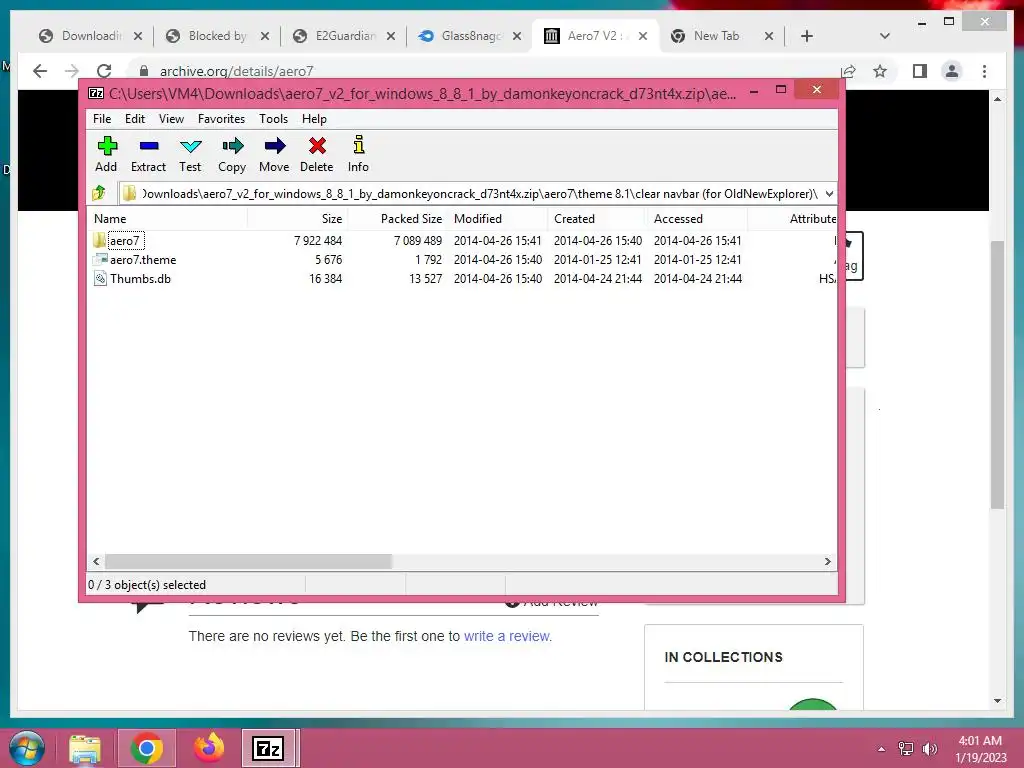The image size is (1024, 768).
Task: Open the Chrome profile avatar
Action: click(x=952, y=71)
